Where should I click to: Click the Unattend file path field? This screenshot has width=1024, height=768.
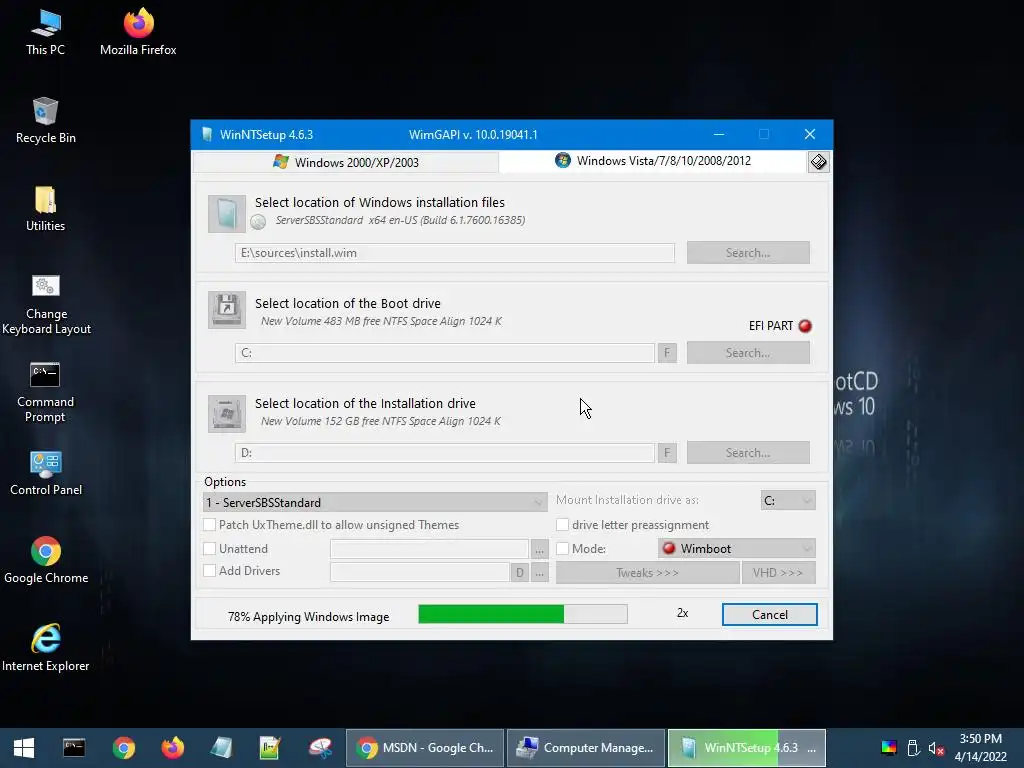[429, 549]
